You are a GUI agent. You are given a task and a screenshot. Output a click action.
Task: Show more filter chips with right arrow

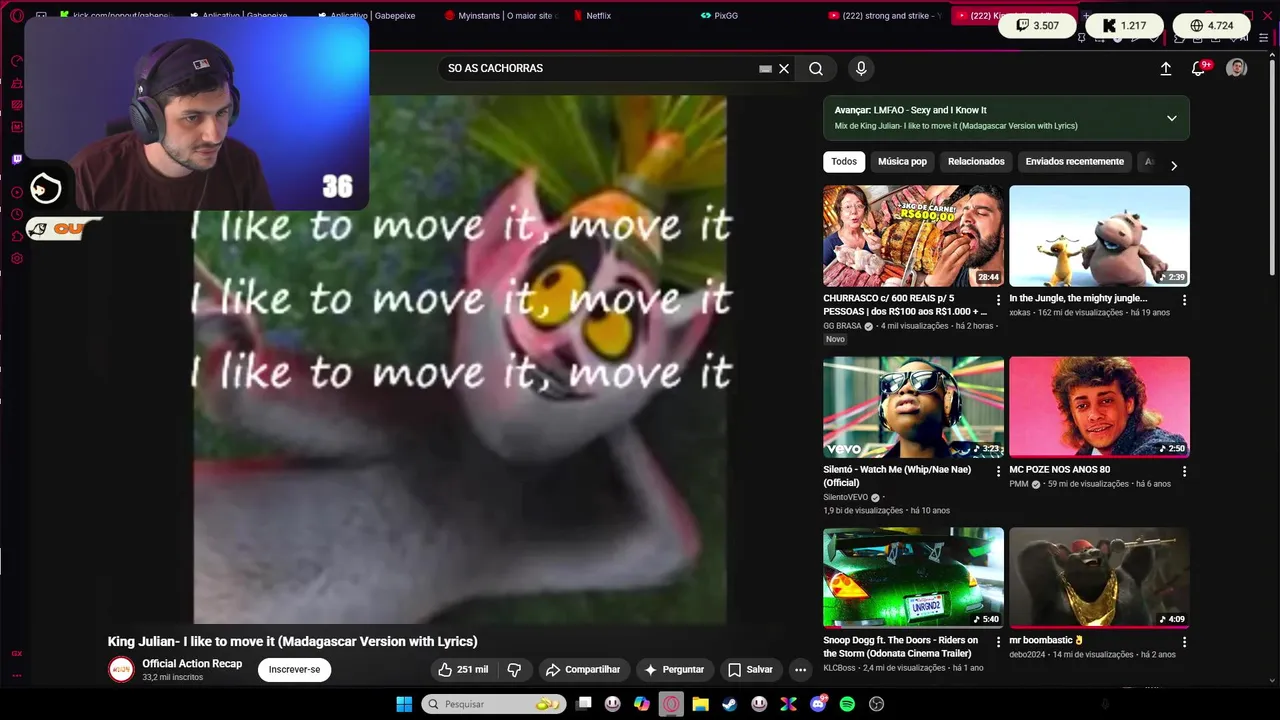tap(1174, 166)
